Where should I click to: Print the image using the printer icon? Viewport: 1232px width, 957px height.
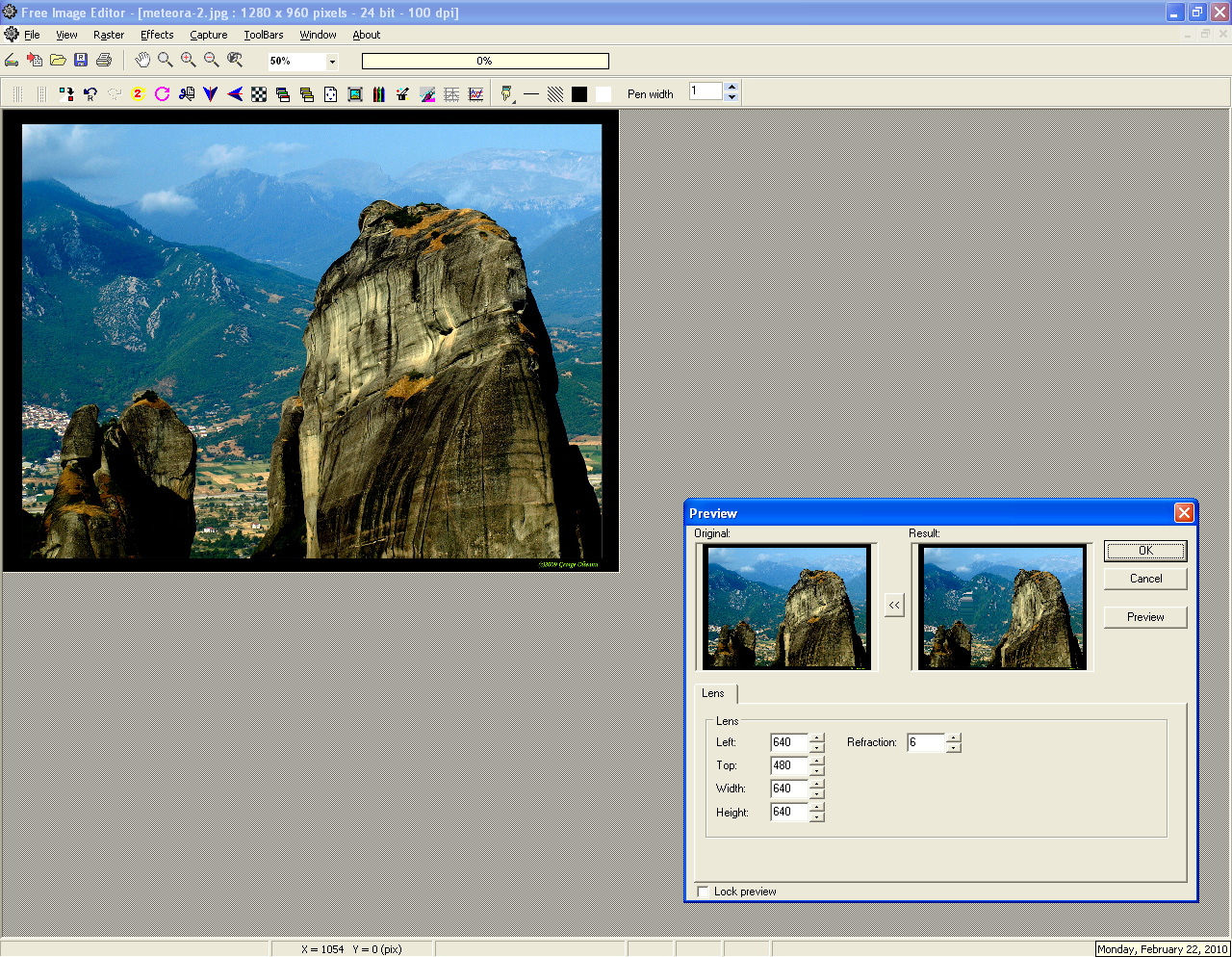[104, 61]
